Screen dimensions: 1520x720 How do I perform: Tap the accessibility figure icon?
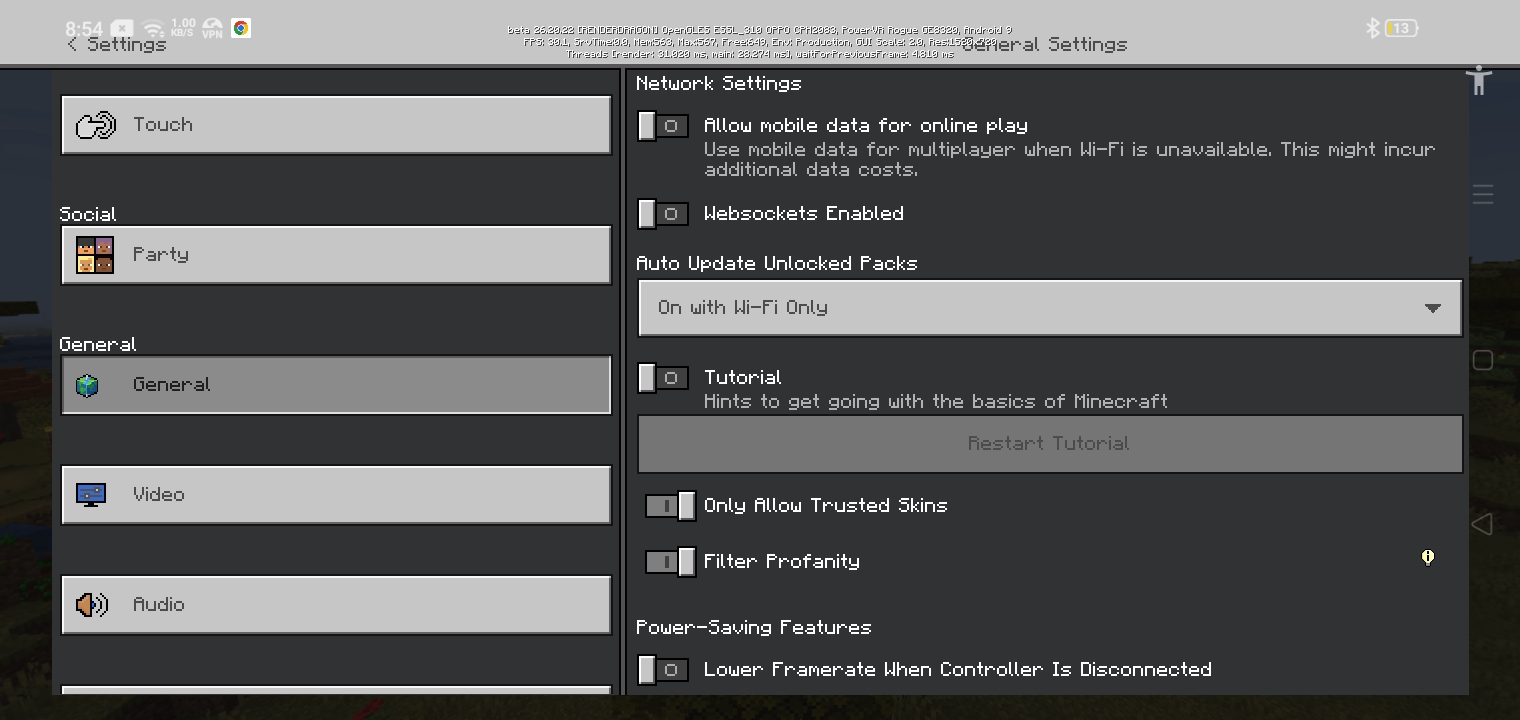(1479, 80)
